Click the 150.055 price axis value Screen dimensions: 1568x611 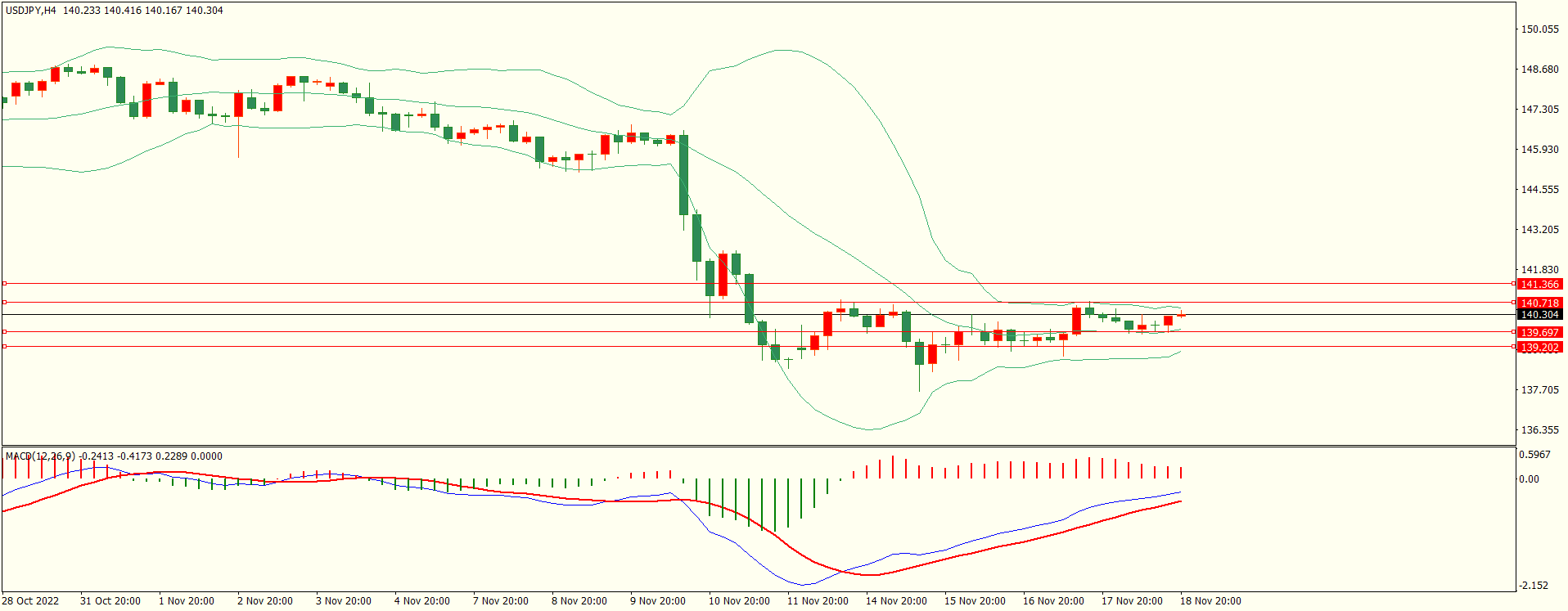(1539, 29)
